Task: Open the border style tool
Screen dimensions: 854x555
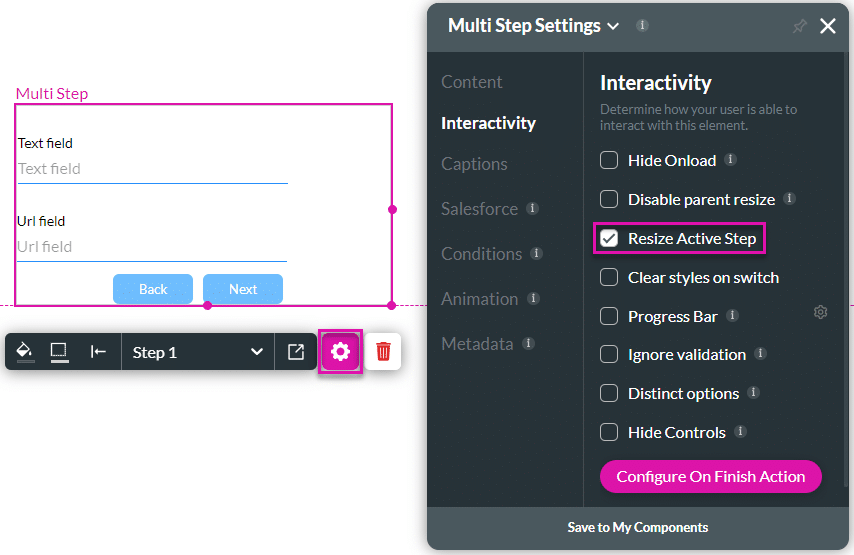Action: click(59, 352)
